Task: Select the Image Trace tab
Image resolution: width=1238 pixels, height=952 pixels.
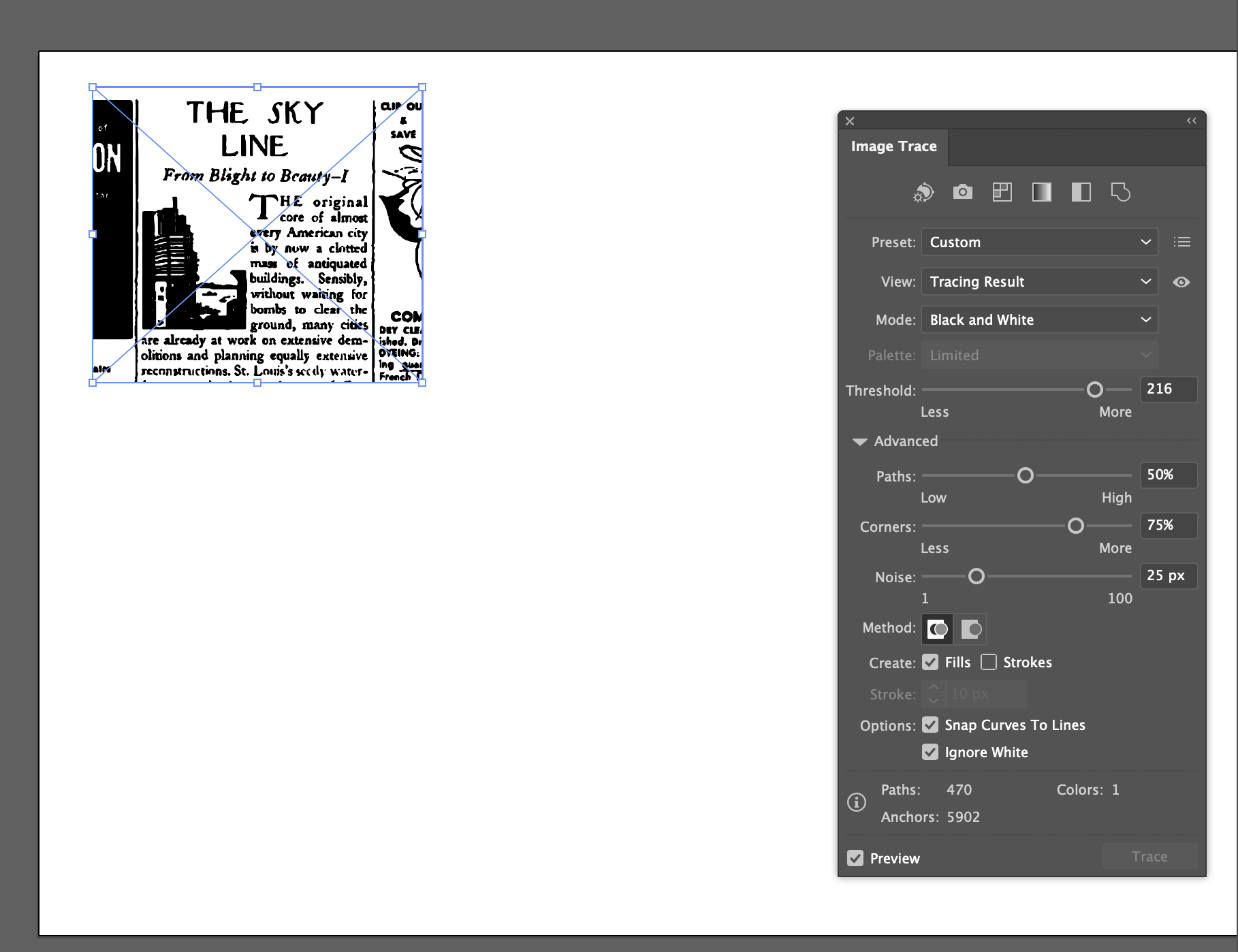Action: click(893, 146)
